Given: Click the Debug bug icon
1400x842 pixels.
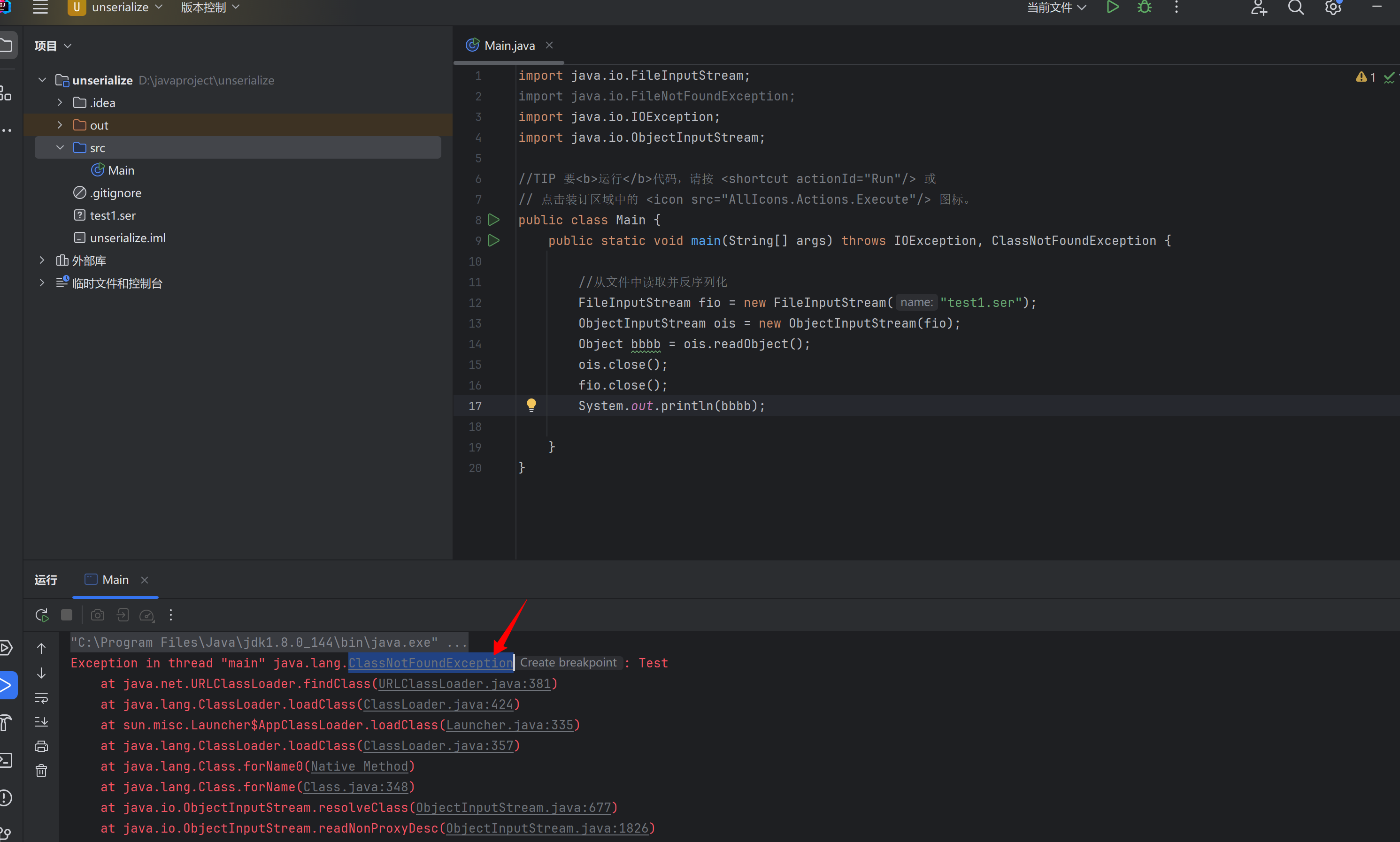Looking at the screenshot, I should pyautogui.click(x=1145, y=8).
